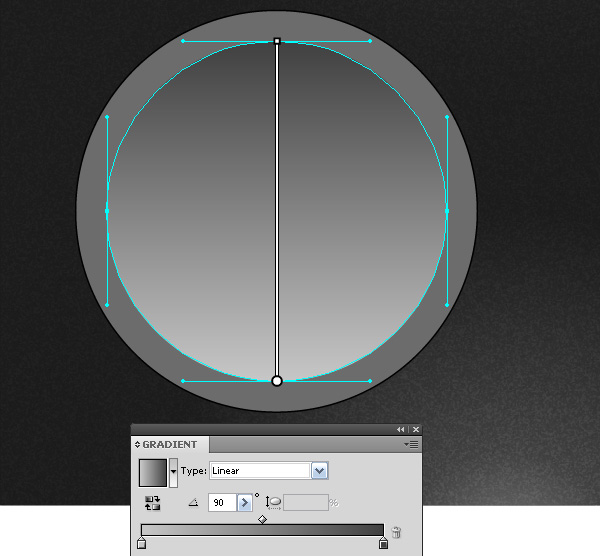Click the Linear type text field
The image size is (600, 556).
260,471
